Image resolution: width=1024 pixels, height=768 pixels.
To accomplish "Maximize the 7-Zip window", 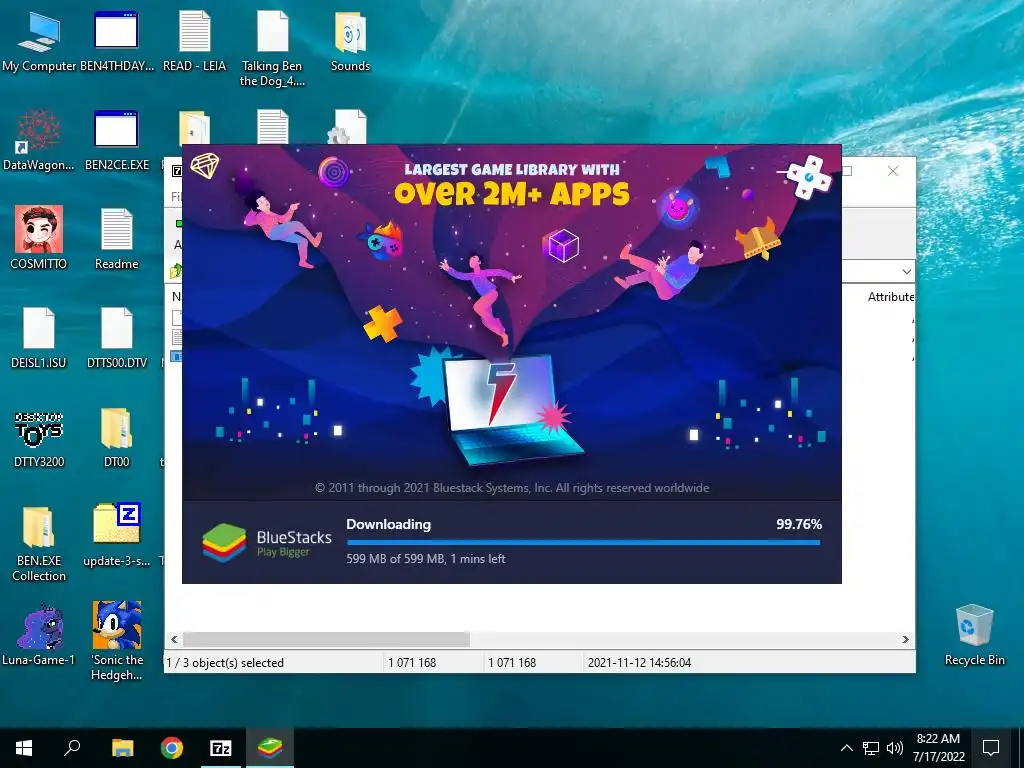I will pyautogui.click(x=847, y=171).
